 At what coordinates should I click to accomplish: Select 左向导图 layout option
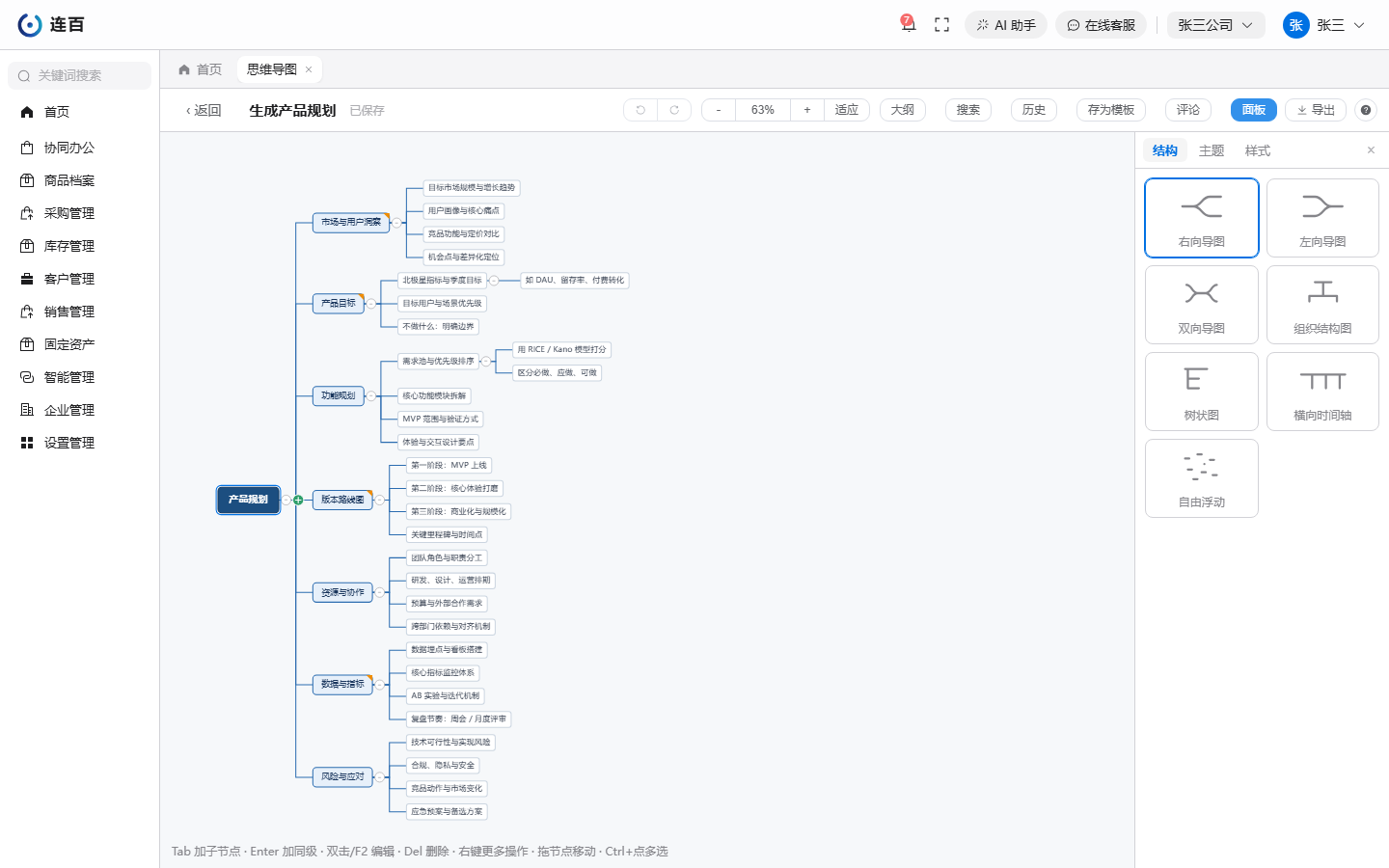1322,218
